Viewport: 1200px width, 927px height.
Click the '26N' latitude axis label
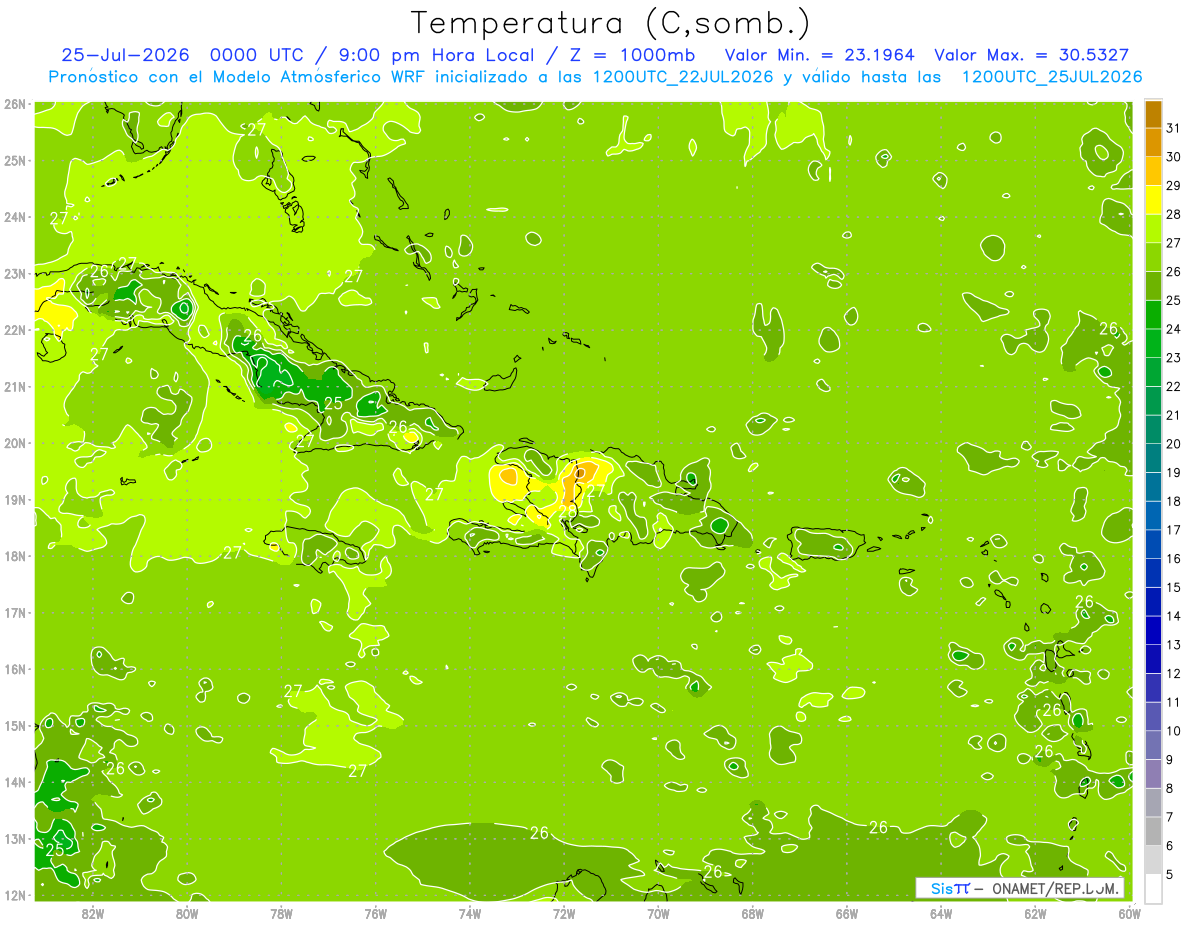15,104
